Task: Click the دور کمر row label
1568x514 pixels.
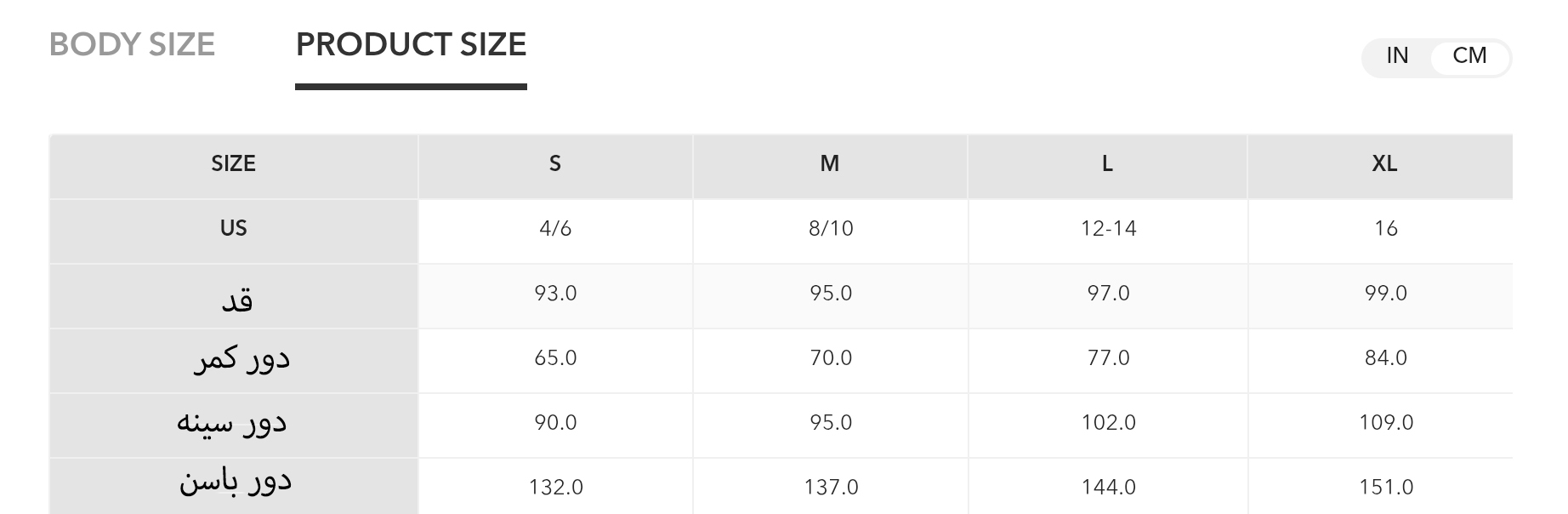Action: tap(242, 359)
